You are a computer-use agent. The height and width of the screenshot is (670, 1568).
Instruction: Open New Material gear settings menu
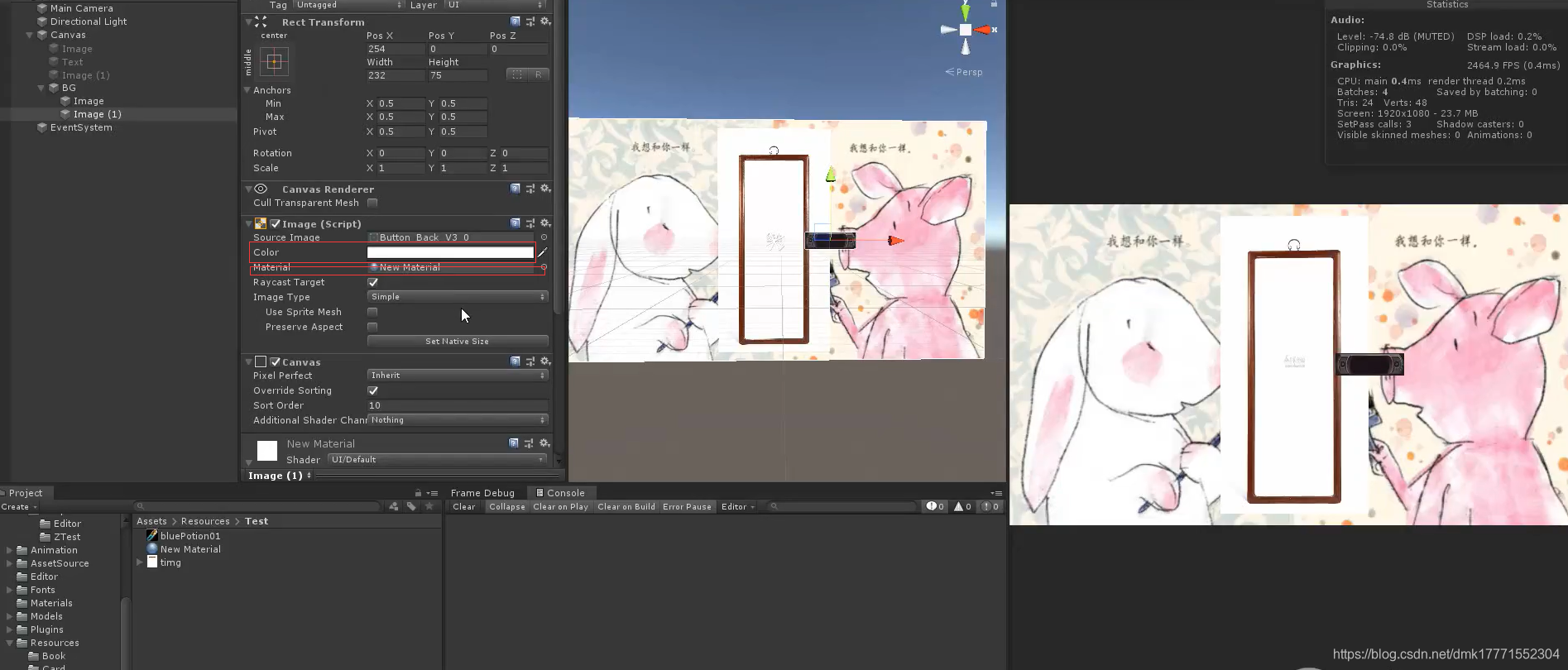coord(545,443)
